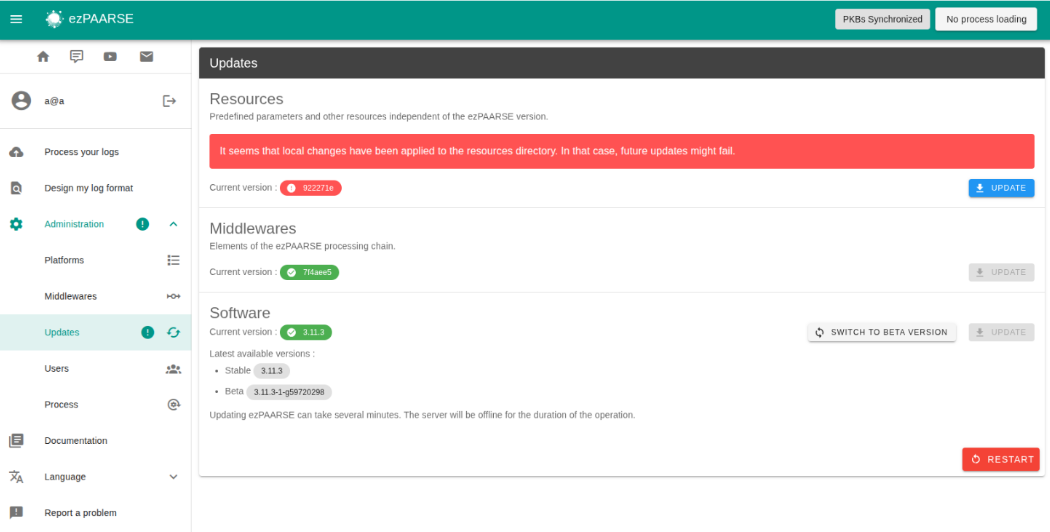Screen dimensions: 1050x532
Task: Collapse the Administration section chevron
Action: coord(173,224)
